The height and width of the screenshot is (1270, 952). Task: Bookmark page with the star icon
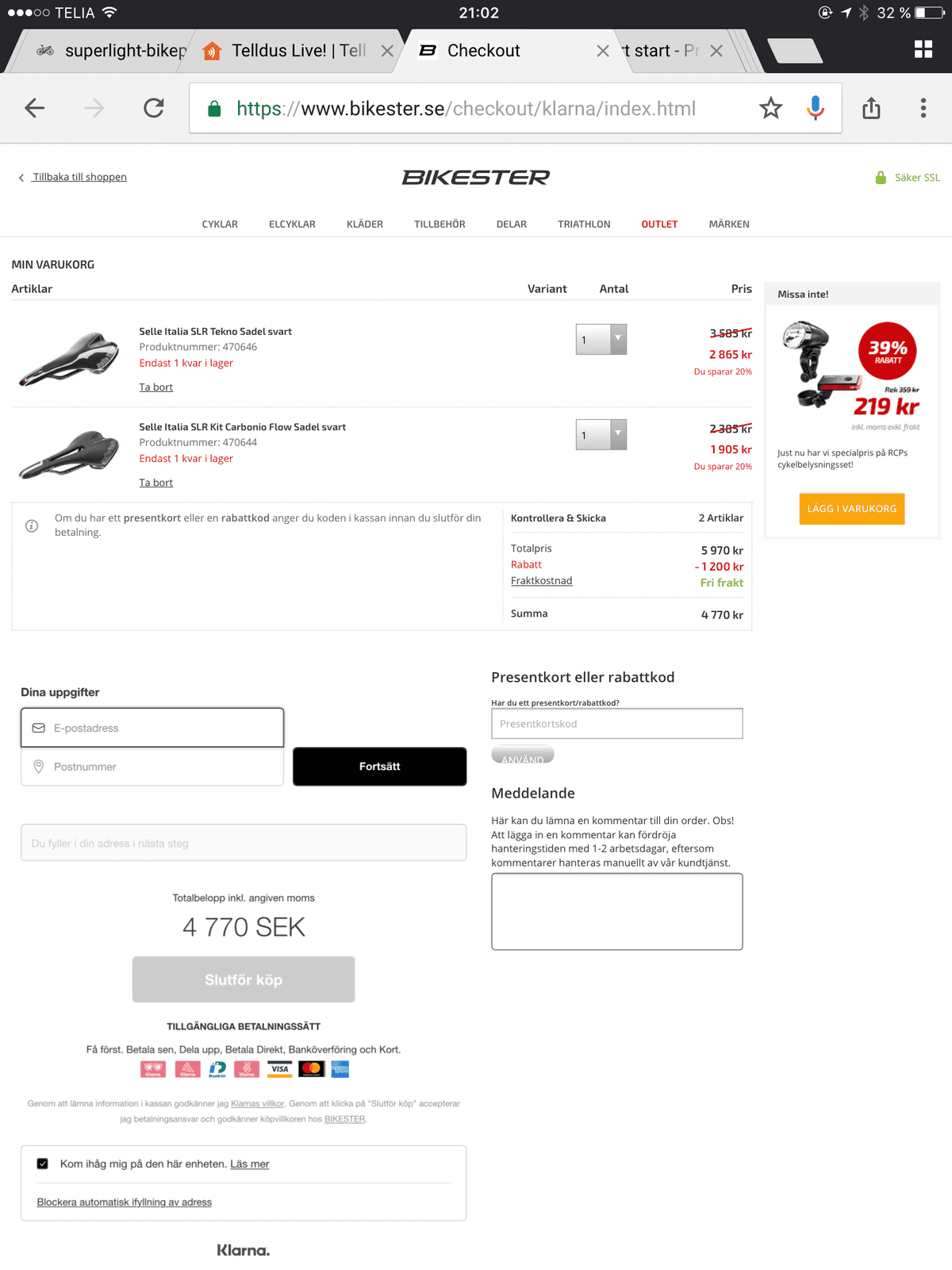coord(770,108)
